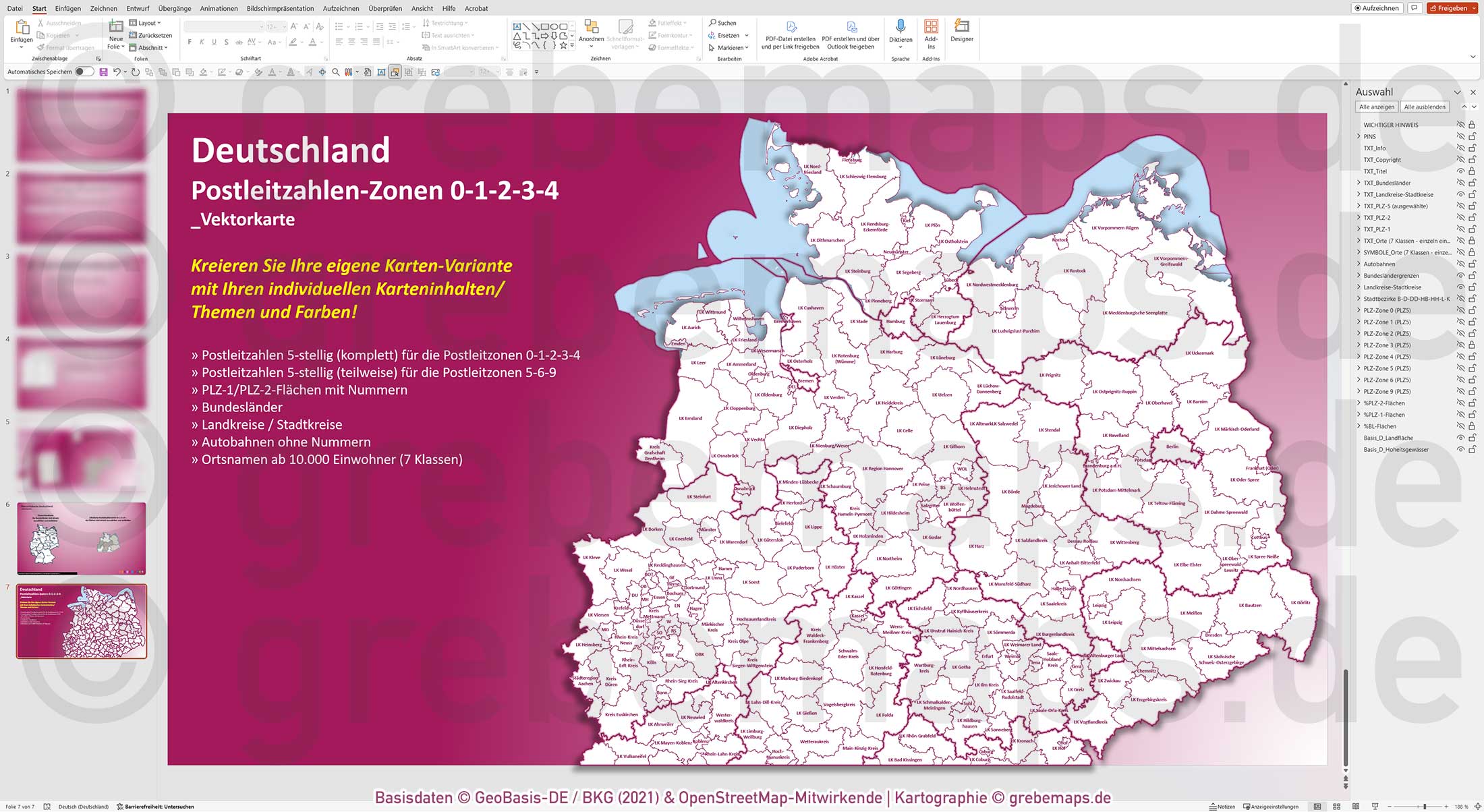Image resolution: width=1484 pixels, height=812 pixels.
Task: Click the Alle anzeigen button
Action: click(x=1377, y=107)
